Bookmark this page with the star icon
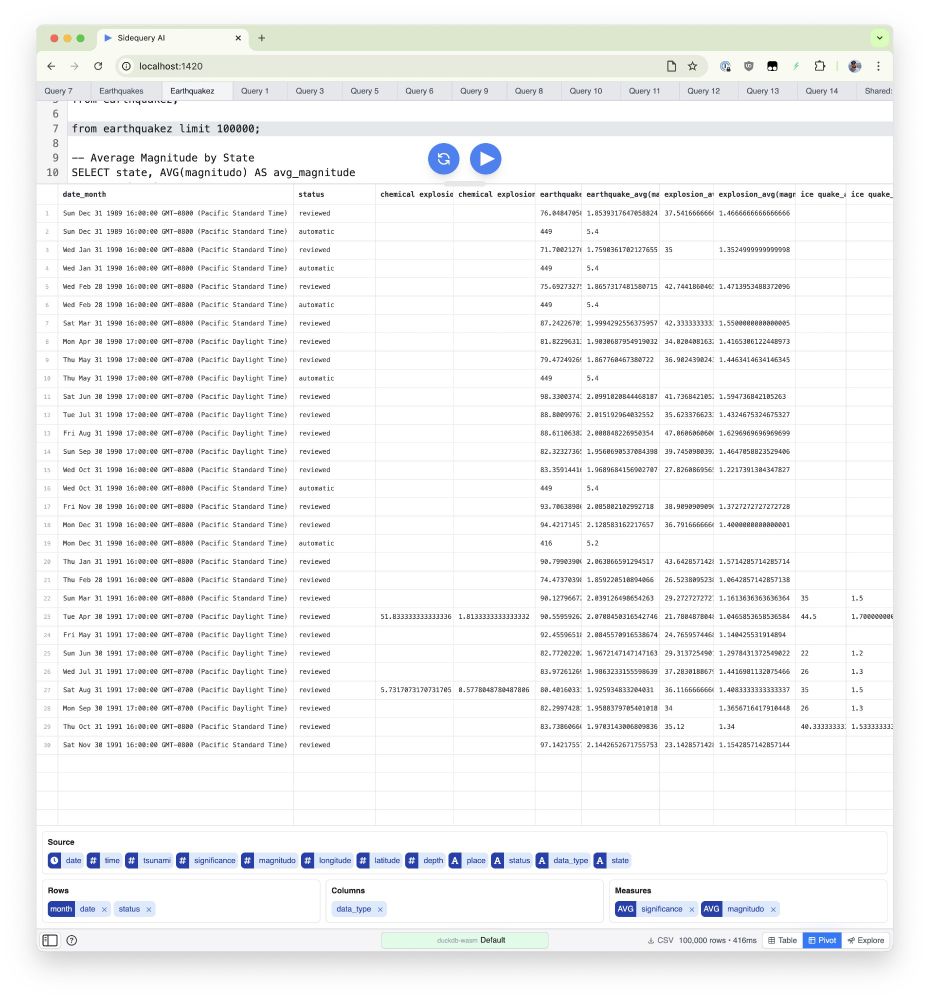This screenshot has height=1000, width=929. 692,66
